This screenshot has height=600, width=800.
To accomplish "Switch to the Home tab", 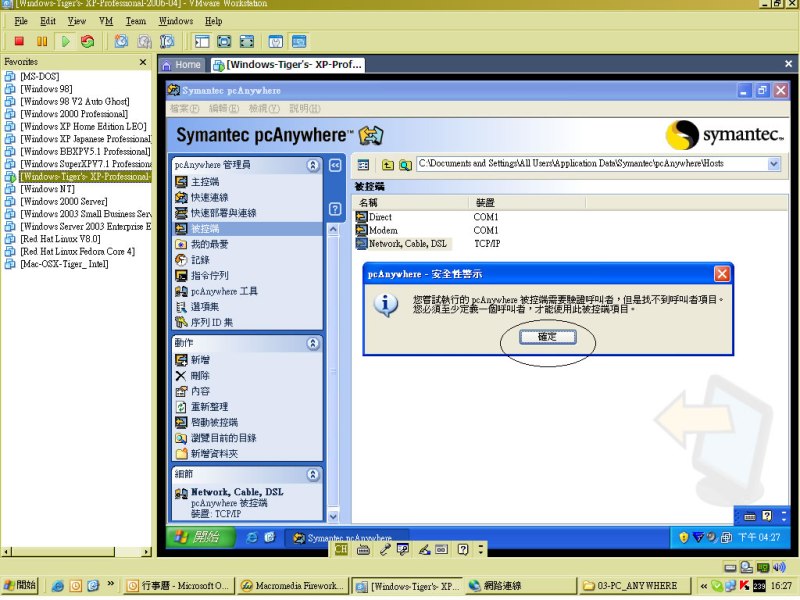I will 182,65.
